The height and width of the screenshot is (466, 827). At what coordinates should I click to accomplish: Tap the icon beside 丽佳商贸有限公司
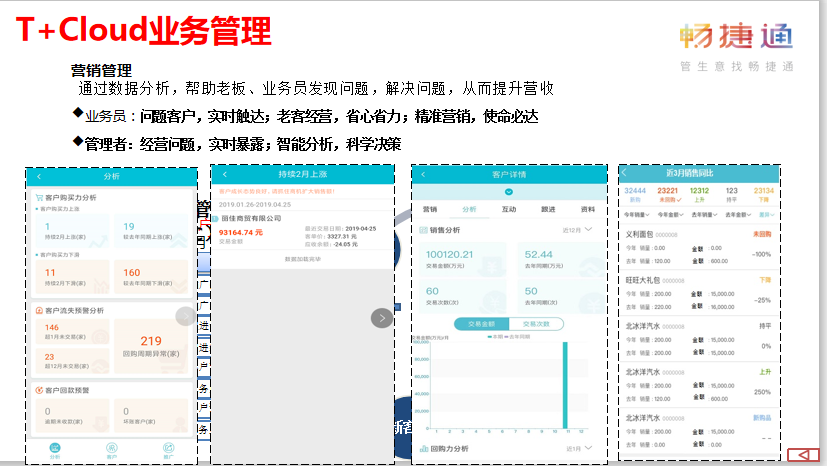pyautogui.click(x=215, y=218)
